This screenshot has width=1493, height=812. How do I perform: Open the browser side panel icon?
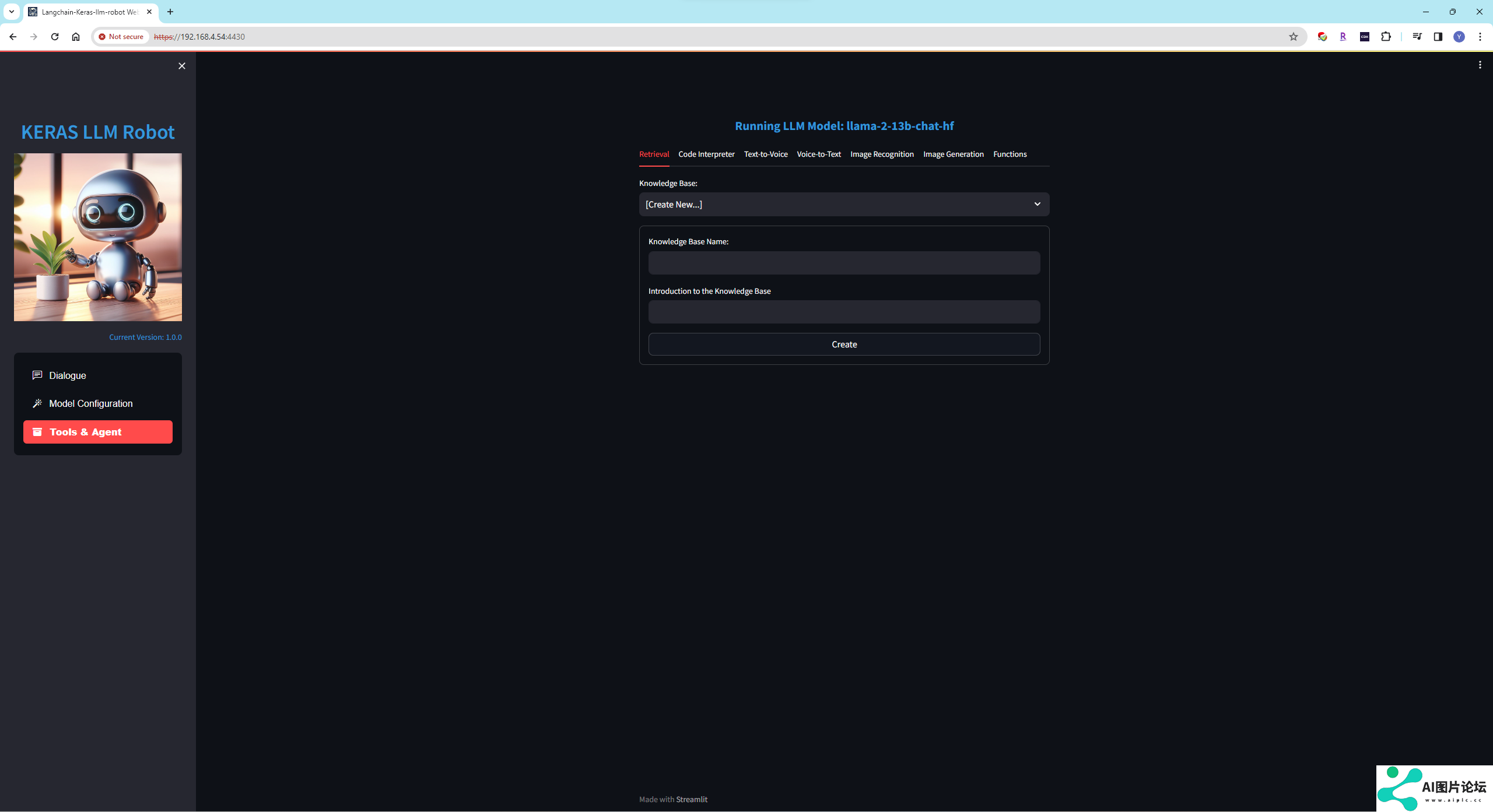[x=1438, y=37]
